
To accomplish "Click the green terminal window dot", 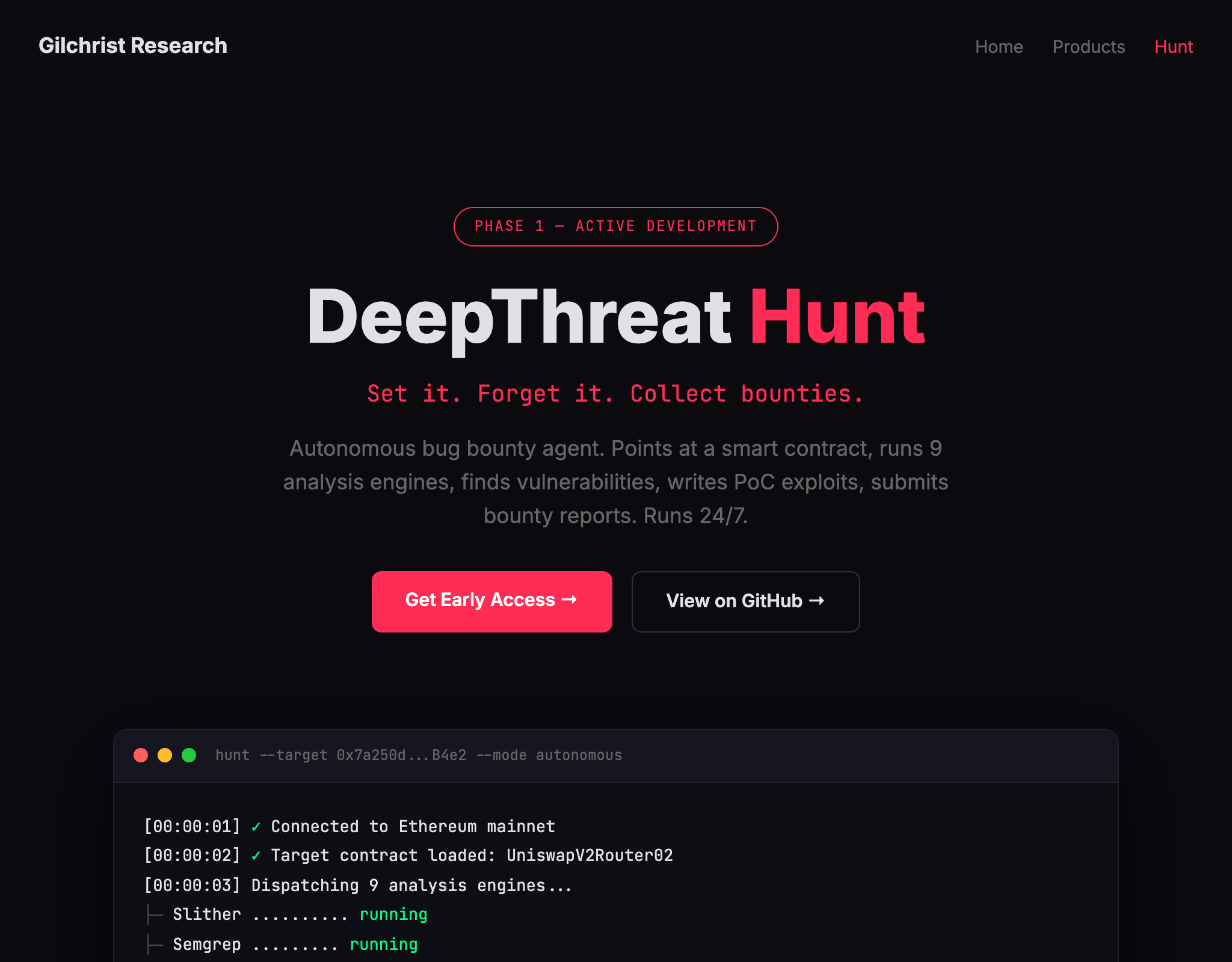I will click(189, 755).
